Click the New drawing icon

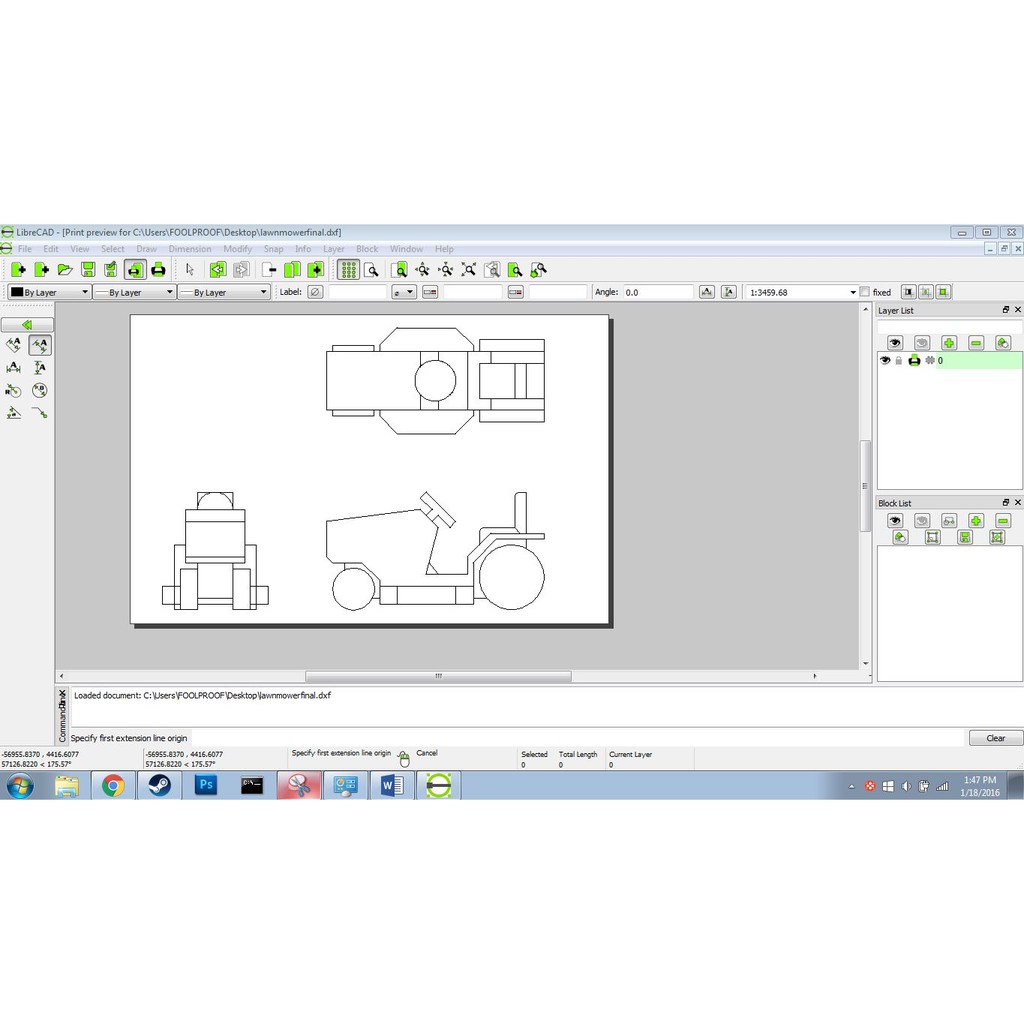pyautogui.click(x=18, y=270)
